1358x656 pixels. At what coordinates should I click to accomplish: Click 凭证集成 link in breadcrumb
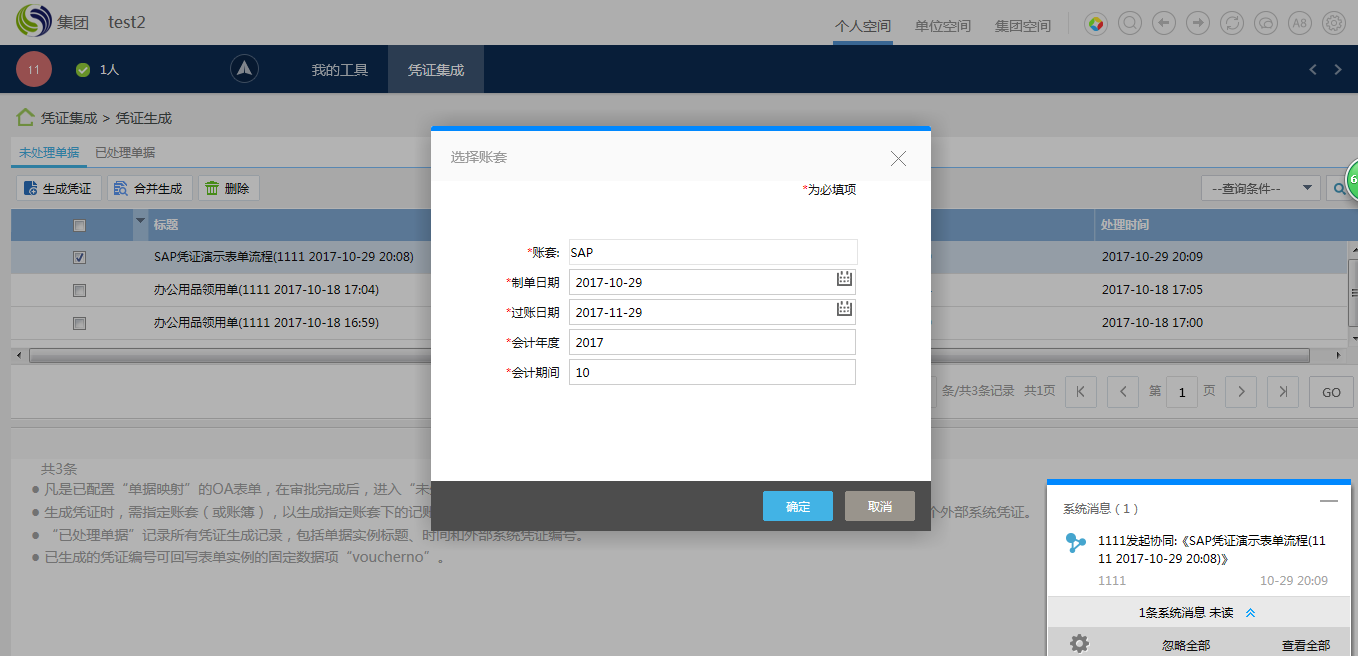pos(69,118)
